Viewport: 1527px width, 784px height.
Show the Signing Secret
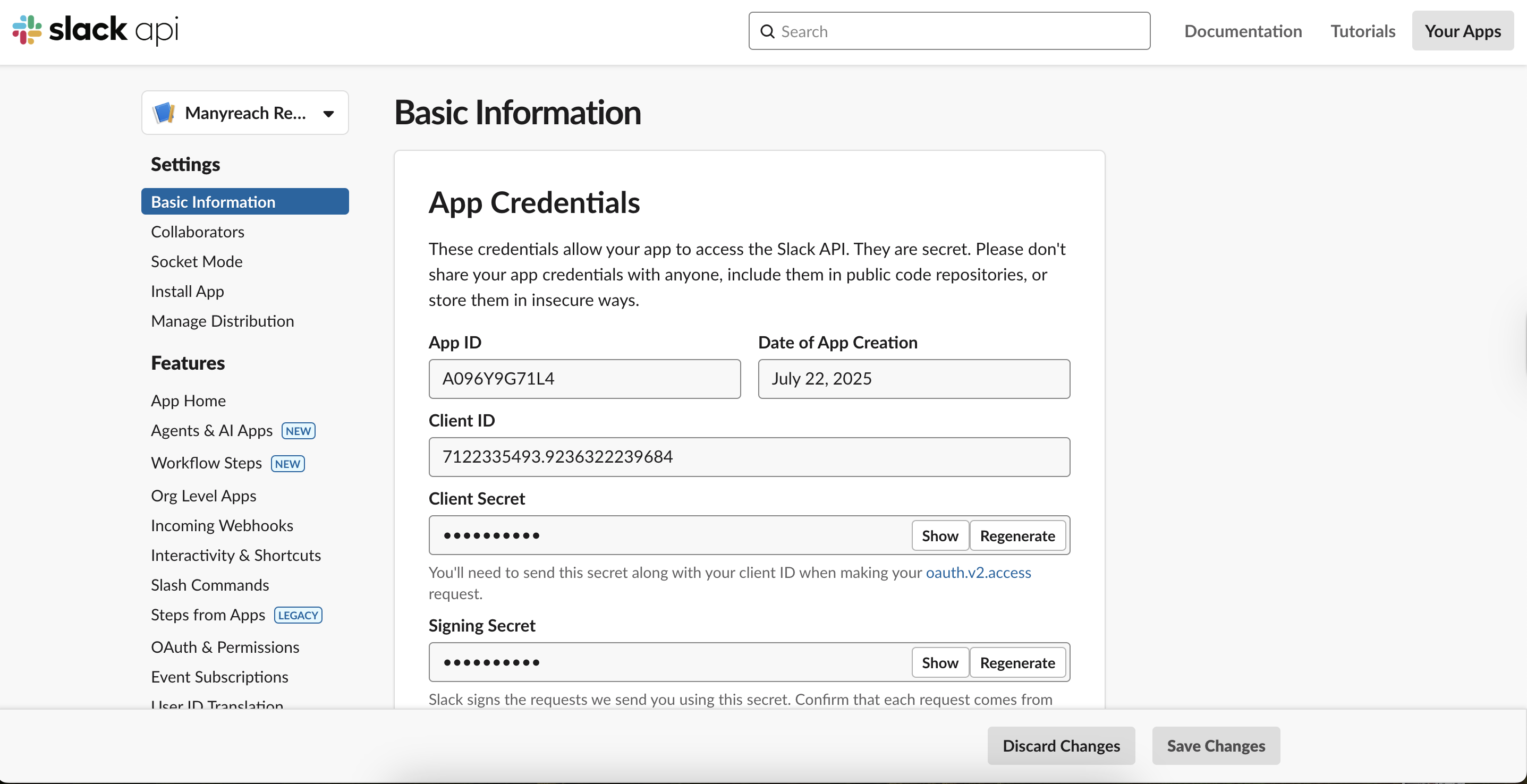939,662
